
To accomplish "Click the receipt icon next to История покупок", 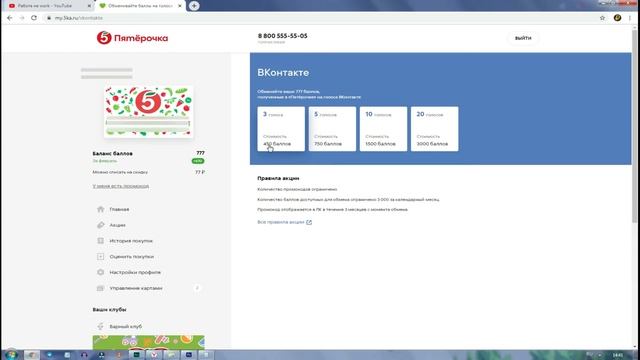I will pyautogui.click(x=100, y=241).
